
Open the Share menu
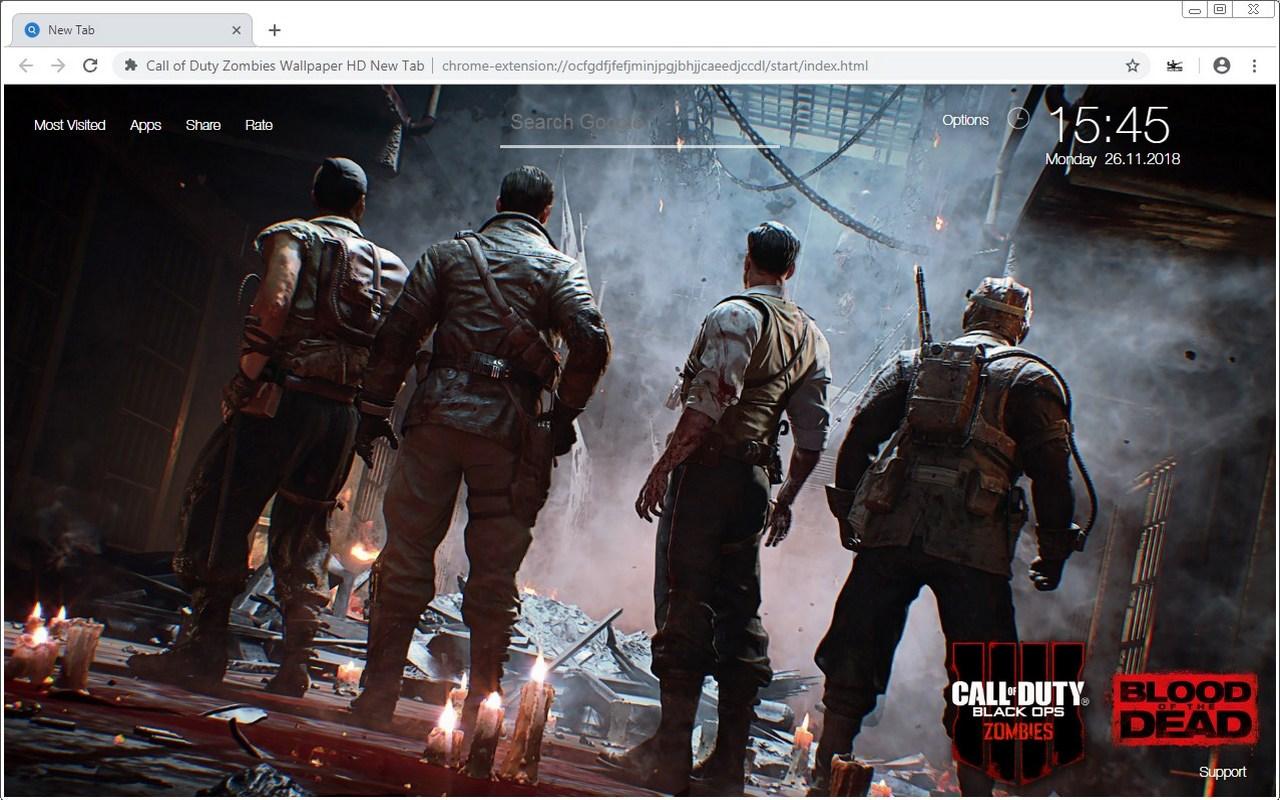tap(203, 125)
